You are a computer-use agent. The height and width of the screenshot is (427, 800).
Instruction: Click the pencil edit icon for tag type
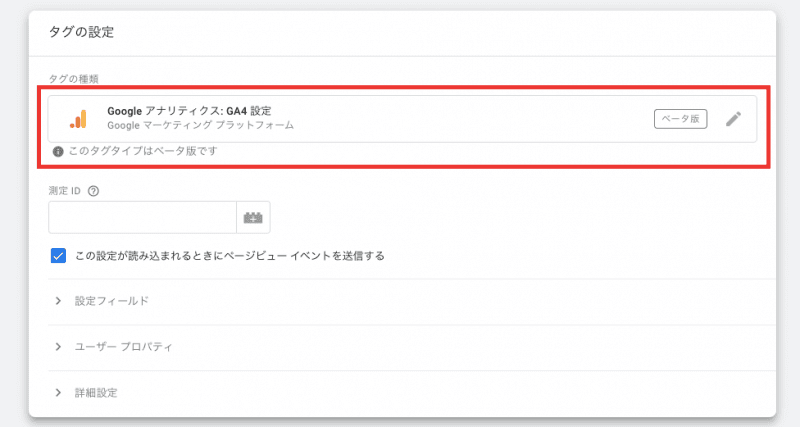click(x=733, y=119)
